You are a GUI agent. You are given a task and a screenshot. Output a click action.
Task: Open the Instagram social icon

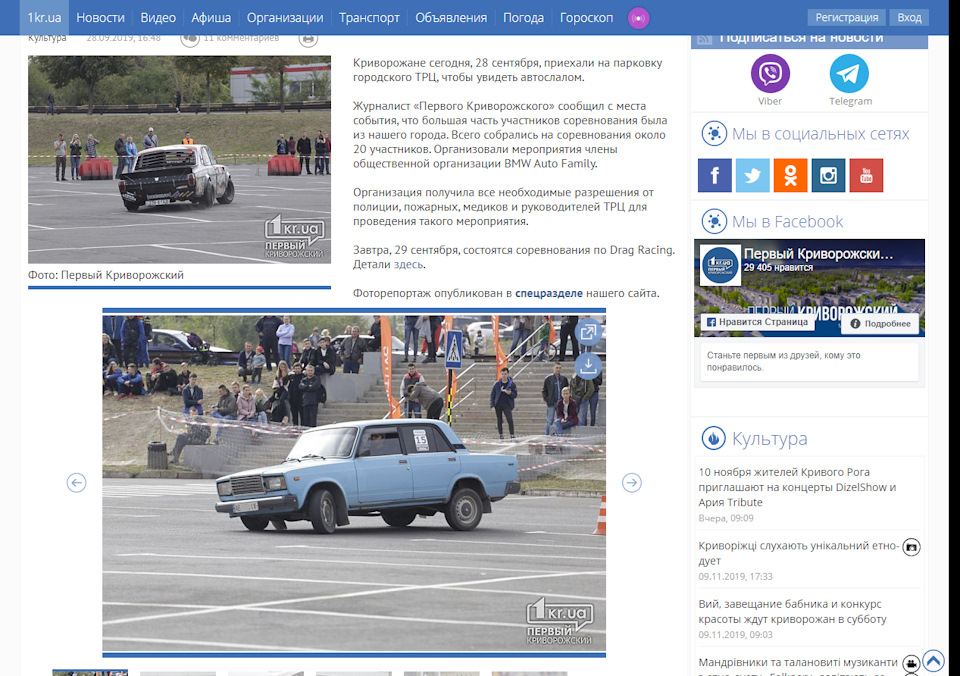click(x=828, y=175)
